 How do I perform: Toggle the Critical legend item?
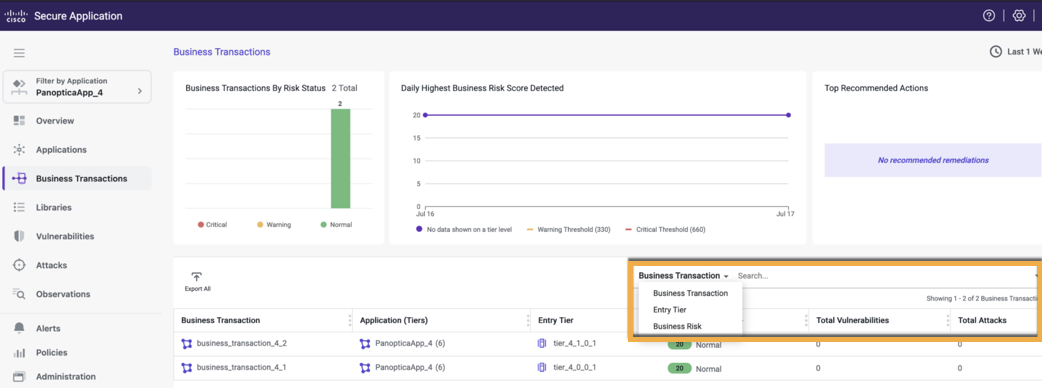[213, 225]
